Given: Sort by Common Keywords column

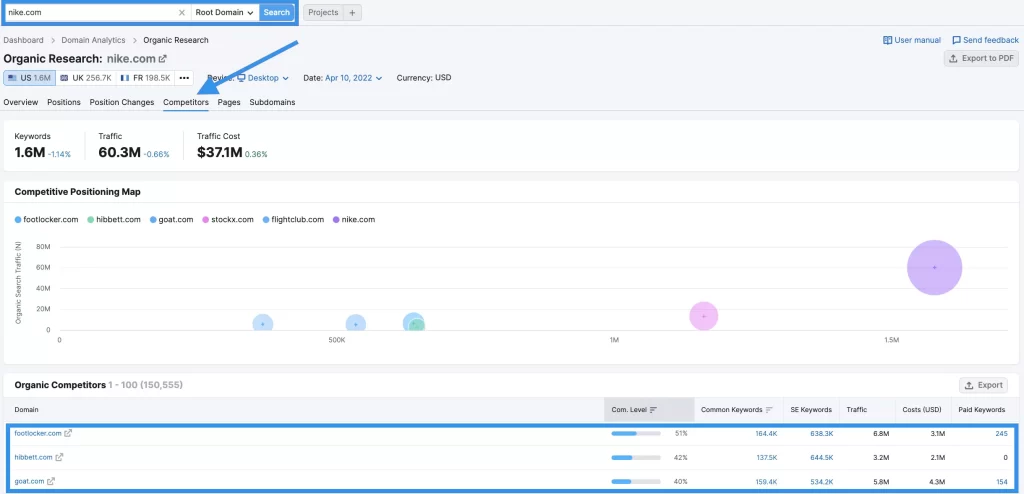Looking at the screenshot, I should click(x=737, y=410).
